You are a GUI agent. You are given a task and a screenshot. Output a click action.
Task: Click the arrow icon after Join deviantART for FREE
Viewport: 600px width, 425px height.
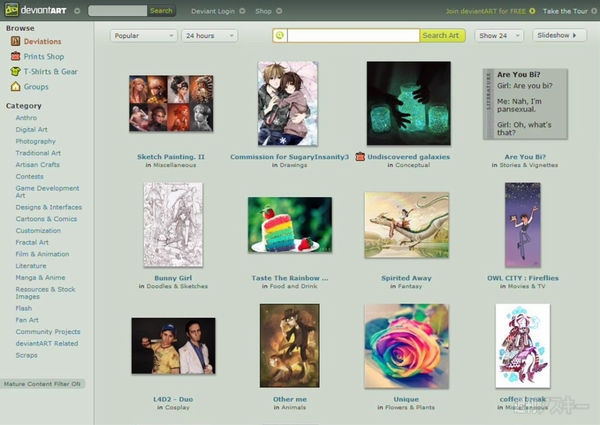532,11
